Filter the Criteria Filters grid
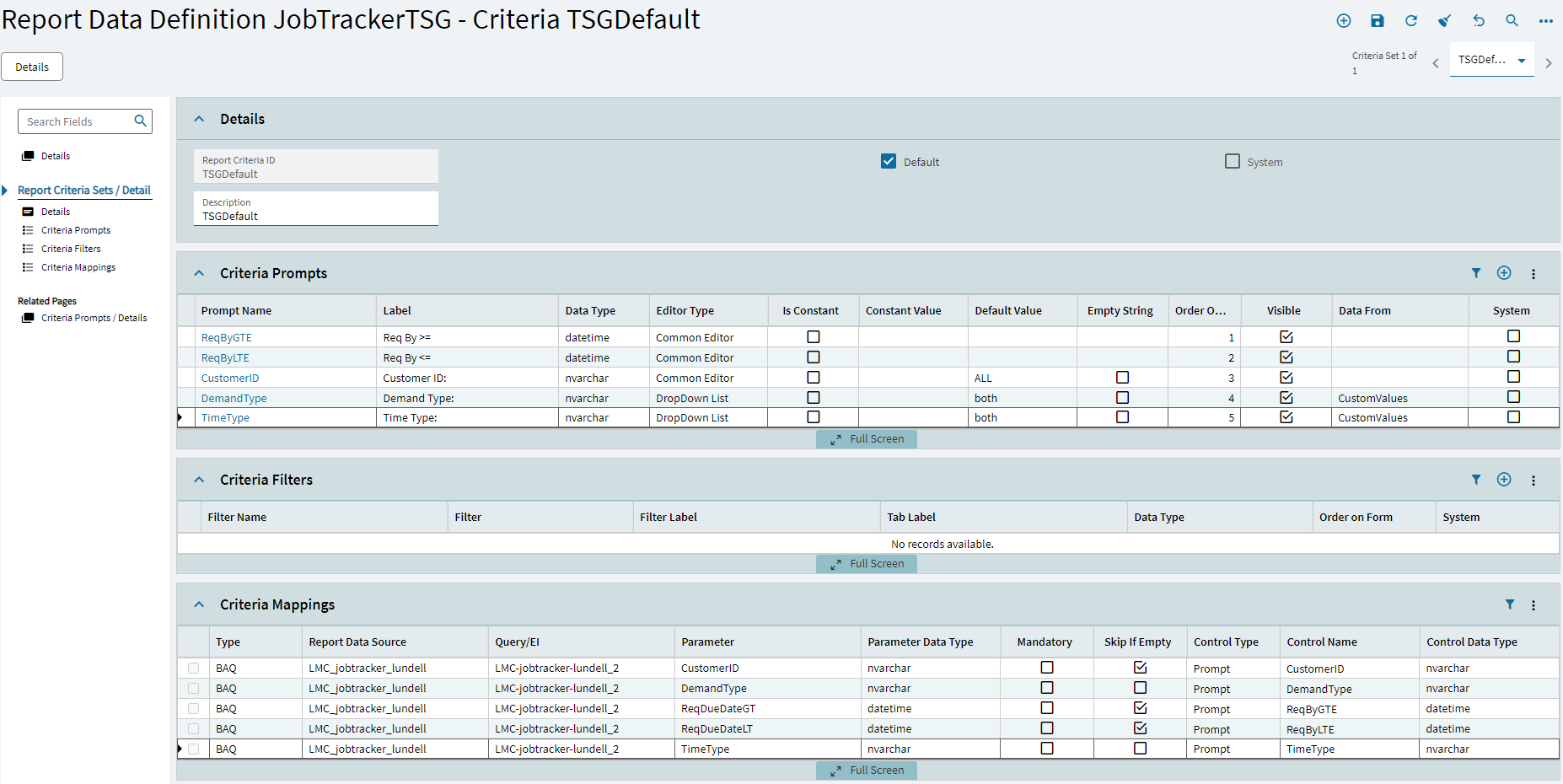 1476,480
